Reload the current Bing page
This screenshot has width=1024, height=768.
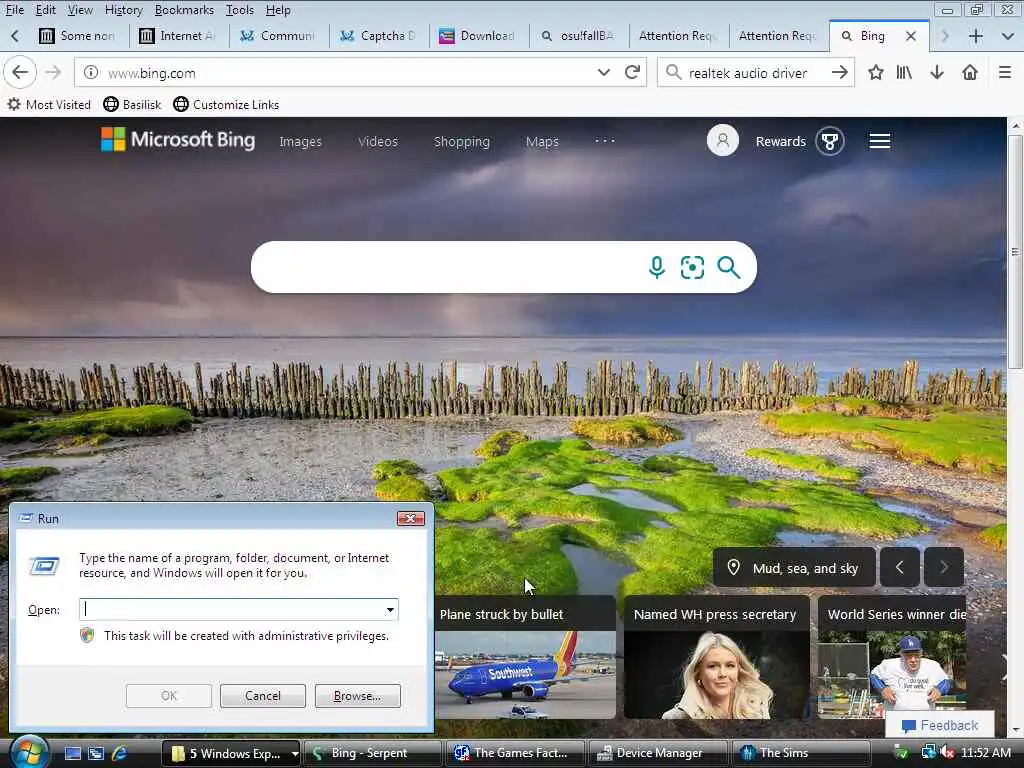[x=632, y=72]
